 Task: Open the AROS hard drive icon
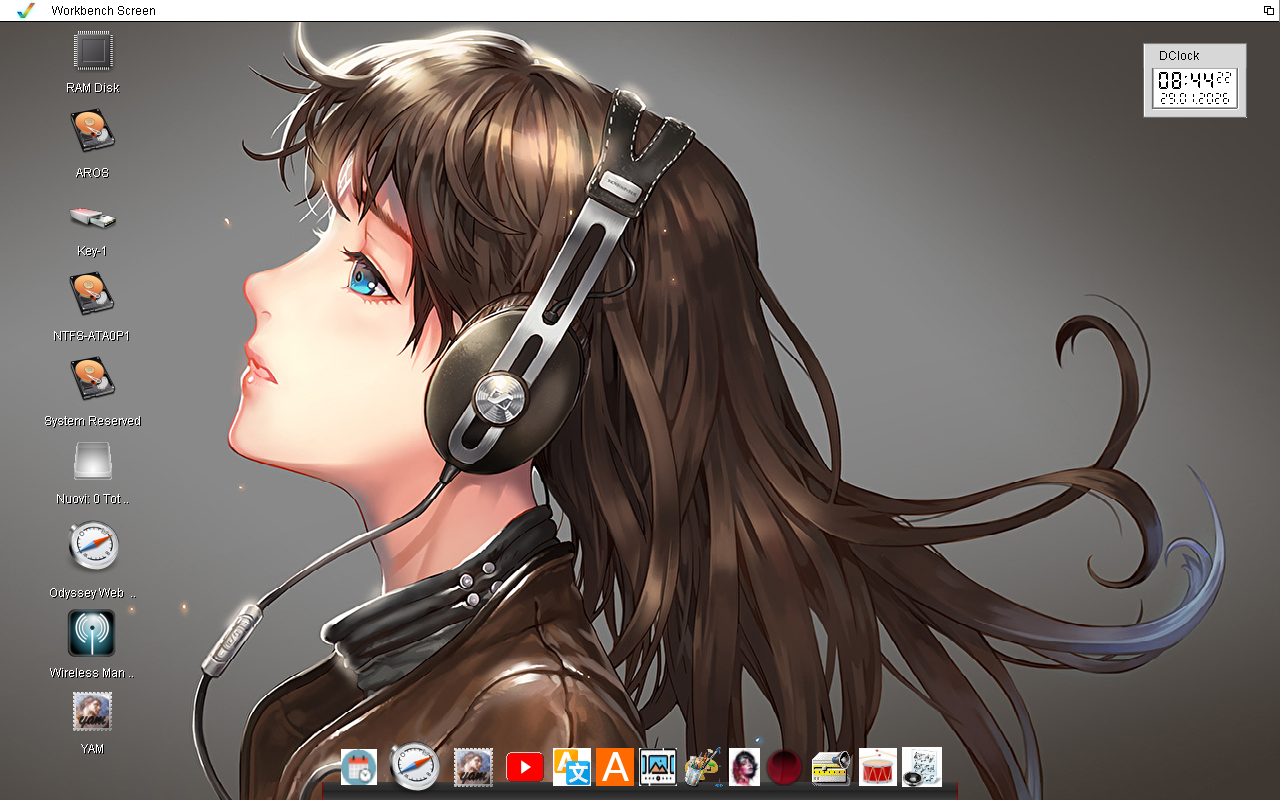tap(93, 133)
